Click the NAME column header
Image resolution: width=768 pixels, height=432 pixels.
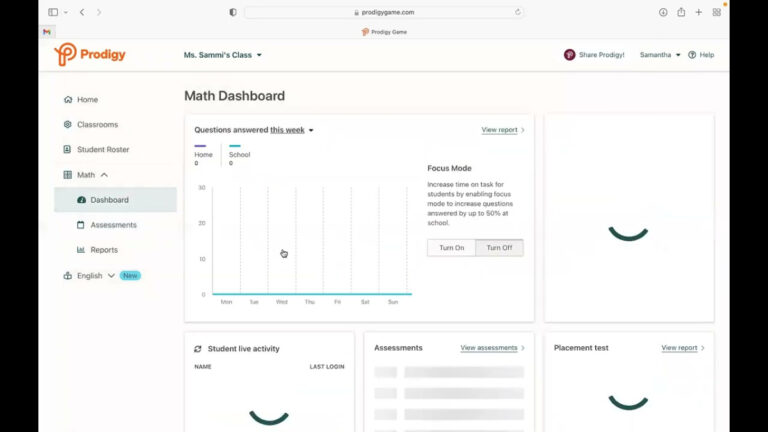pos(203,366)
